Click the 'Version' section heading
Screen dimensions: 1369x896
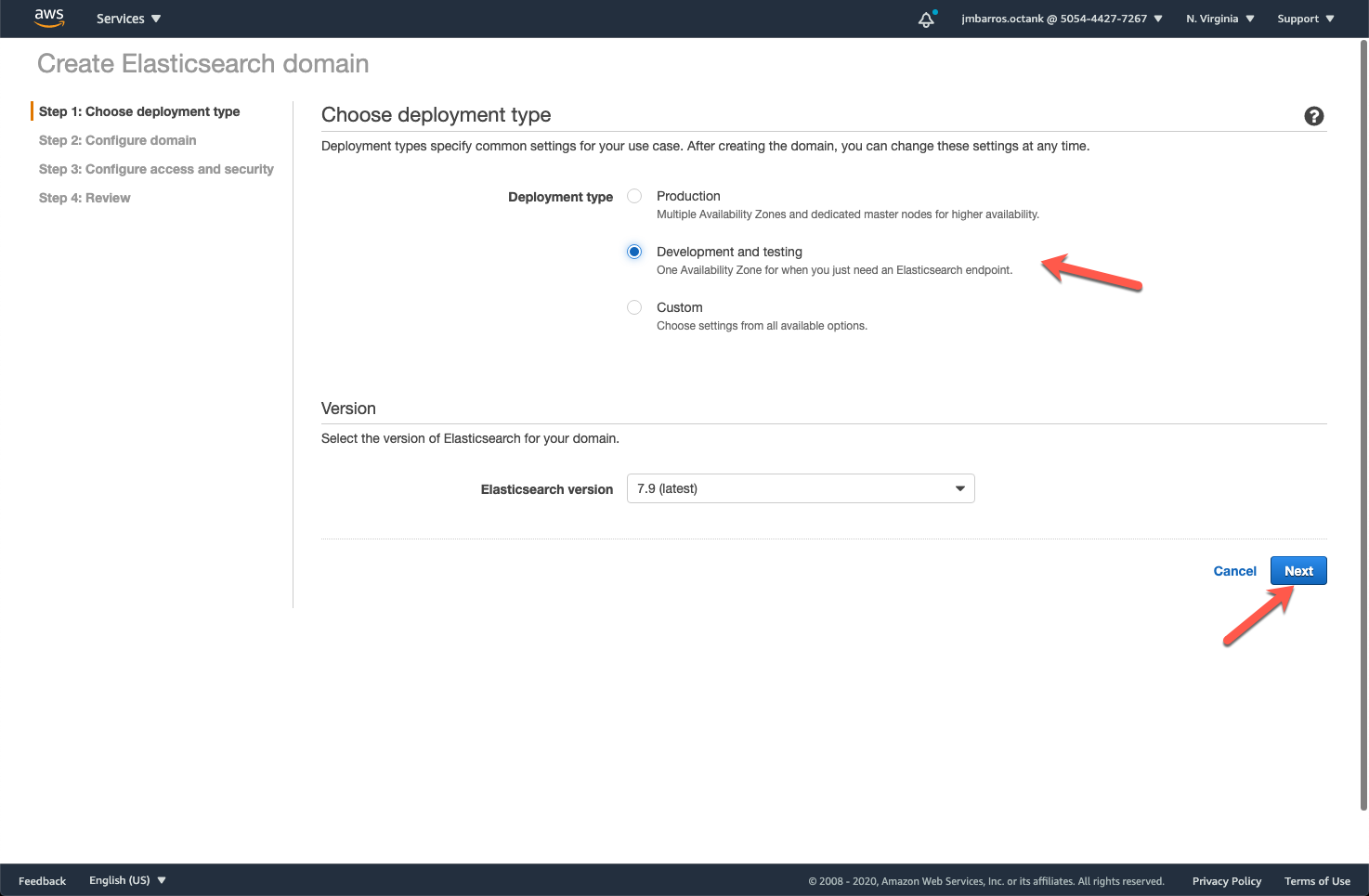click(348, 409)
